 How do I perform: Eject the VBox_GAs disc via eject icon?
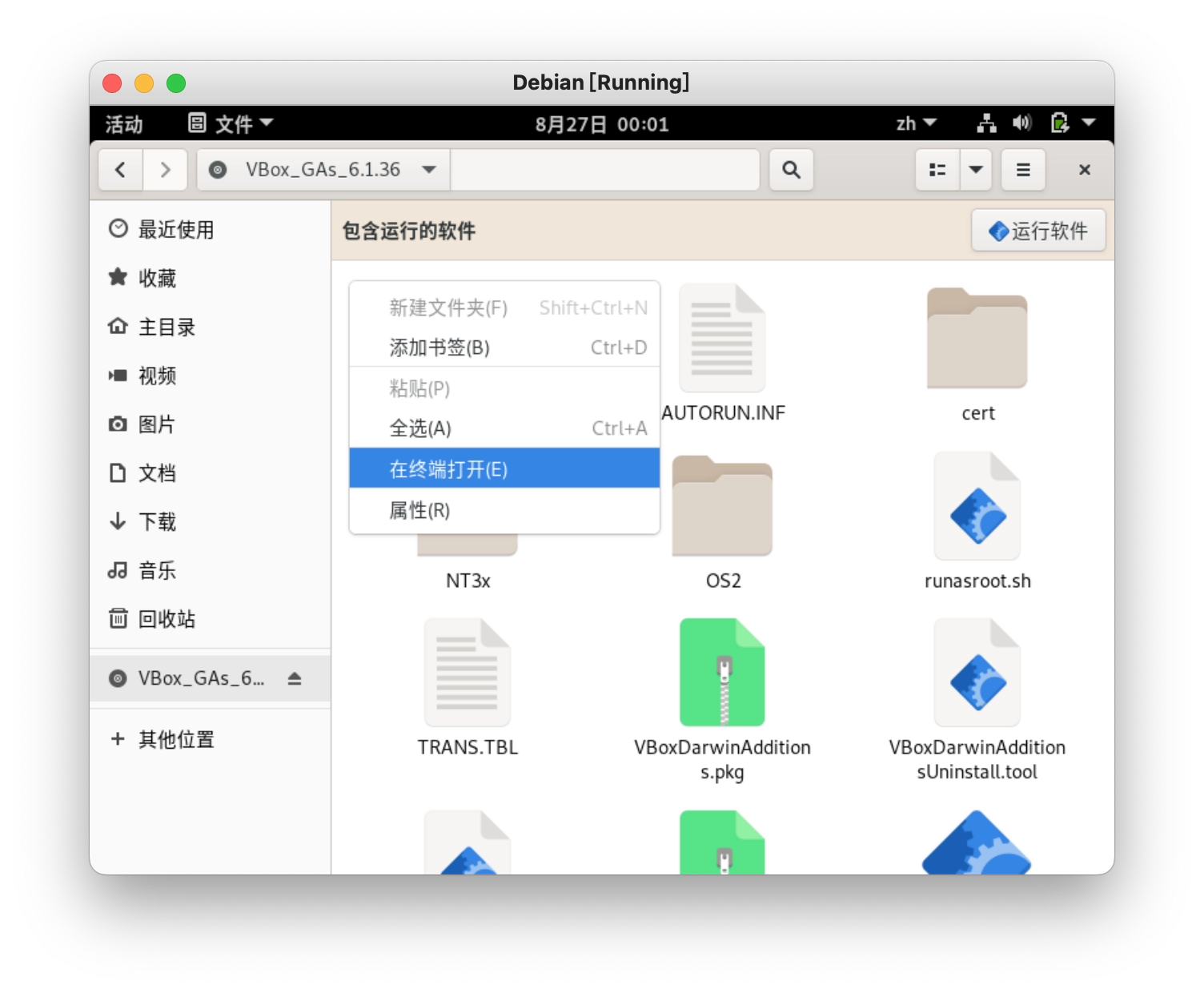[x=295, y=678]
